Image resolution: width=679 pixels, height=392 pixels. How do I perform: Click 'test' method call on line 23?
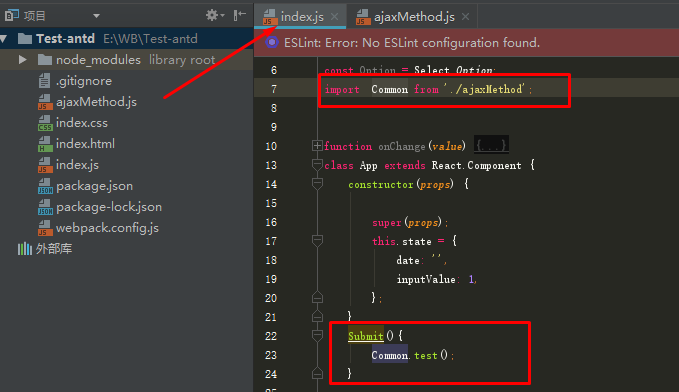coord(426,355)
